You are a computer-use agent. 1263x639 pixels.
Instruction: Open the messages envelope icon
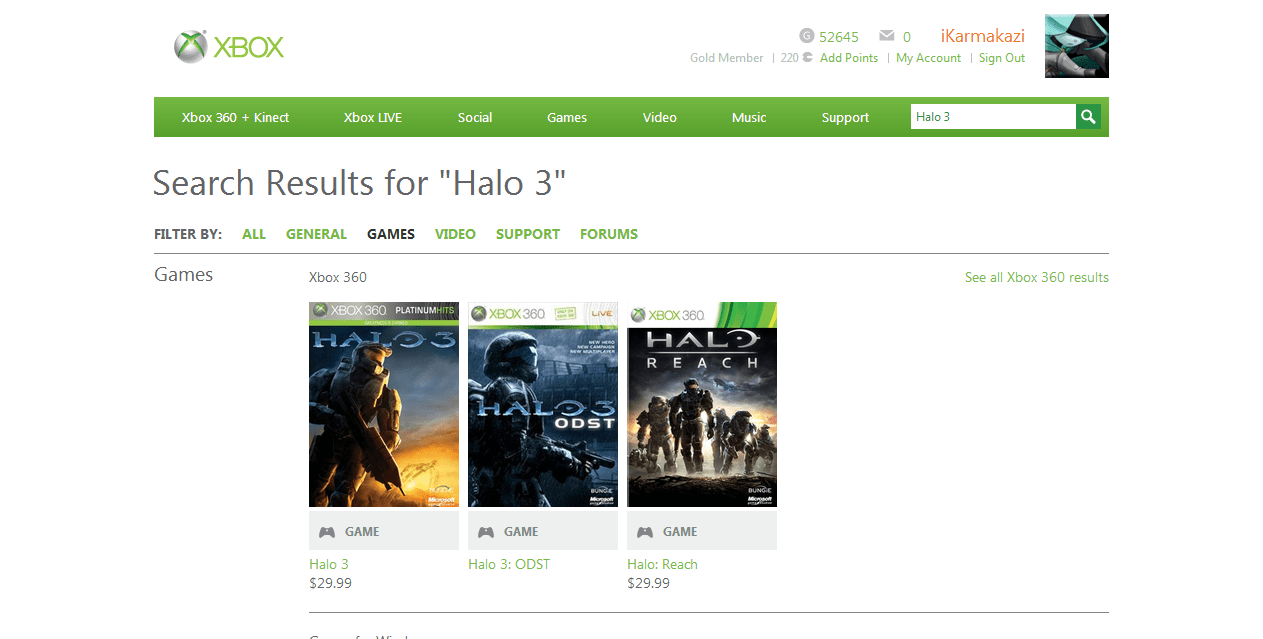click(886, 36)
